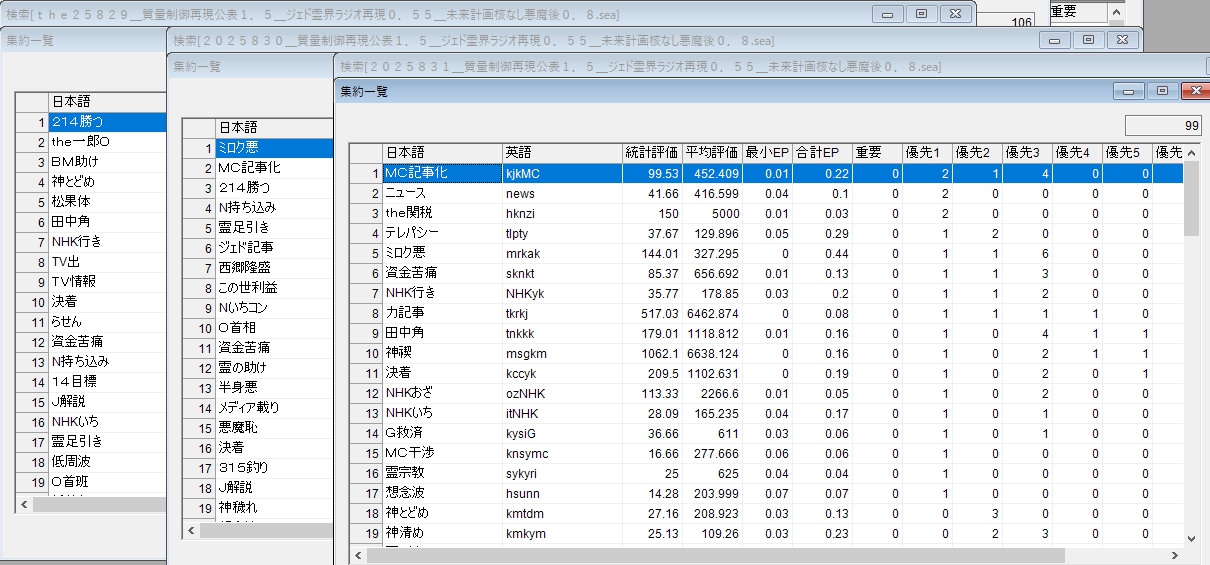
Task: Click the vertical scrollbar up arrow
Action: pos(1190,171)
